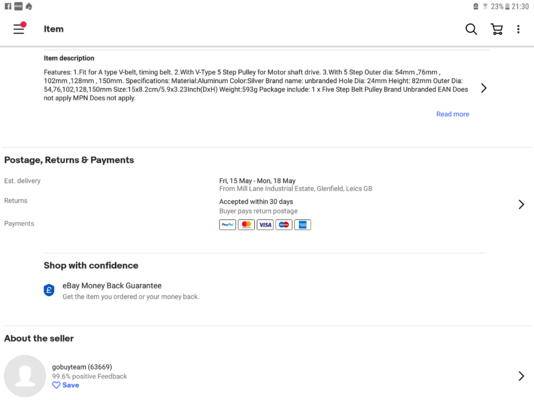Click the Read more link
This screenshot has width=534, height=400.
453,114
